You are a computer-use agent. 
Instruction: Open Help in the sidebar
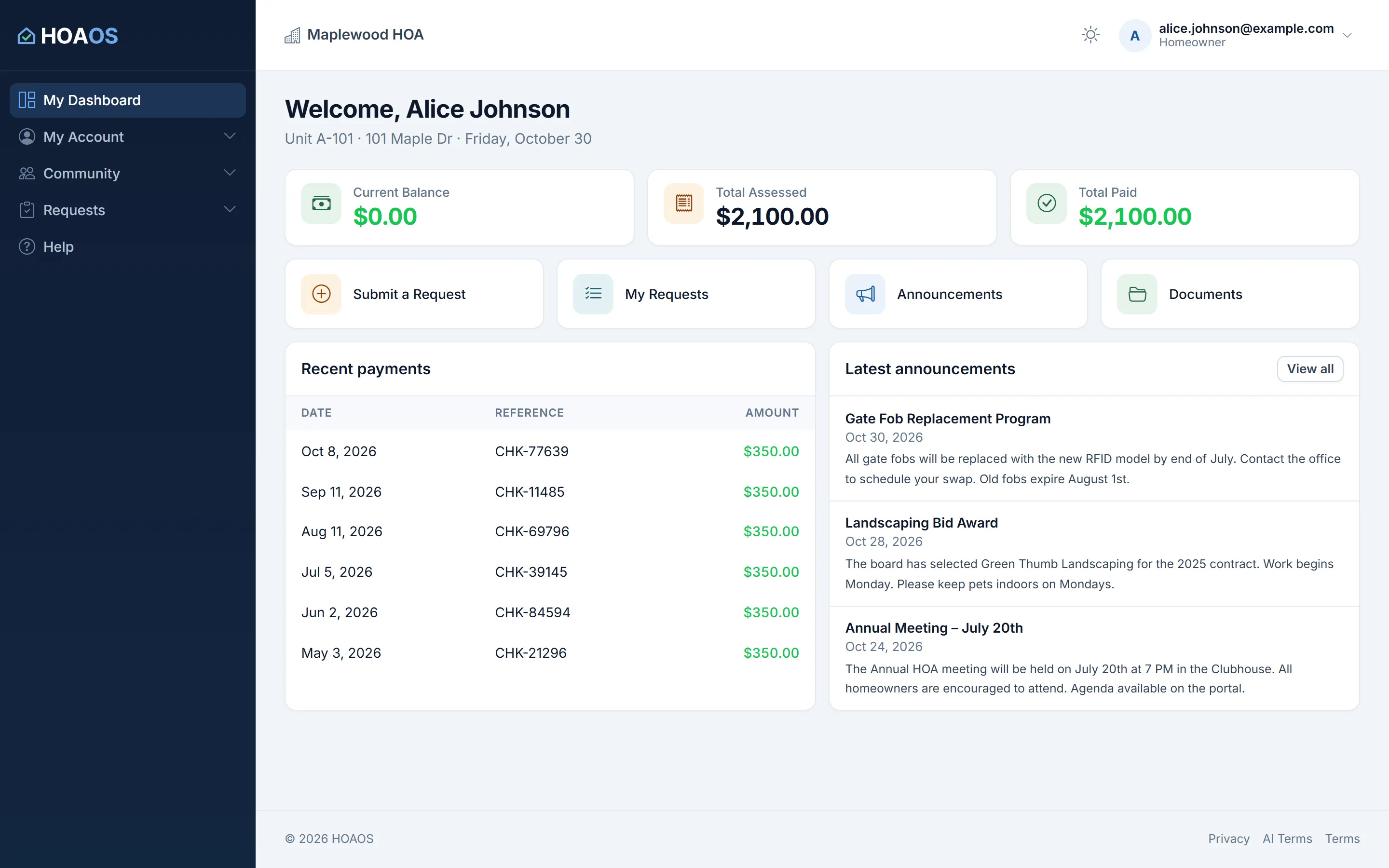click(128, 247)
